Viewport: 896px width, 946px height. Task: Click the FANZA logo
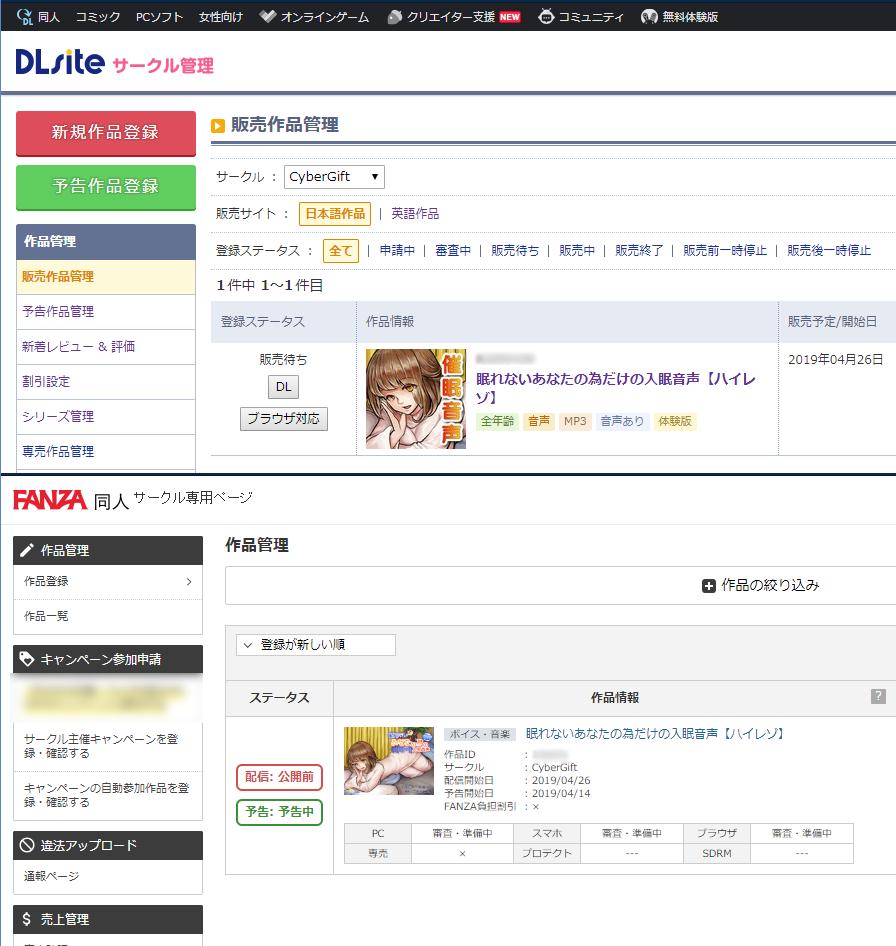pos(50,500)
